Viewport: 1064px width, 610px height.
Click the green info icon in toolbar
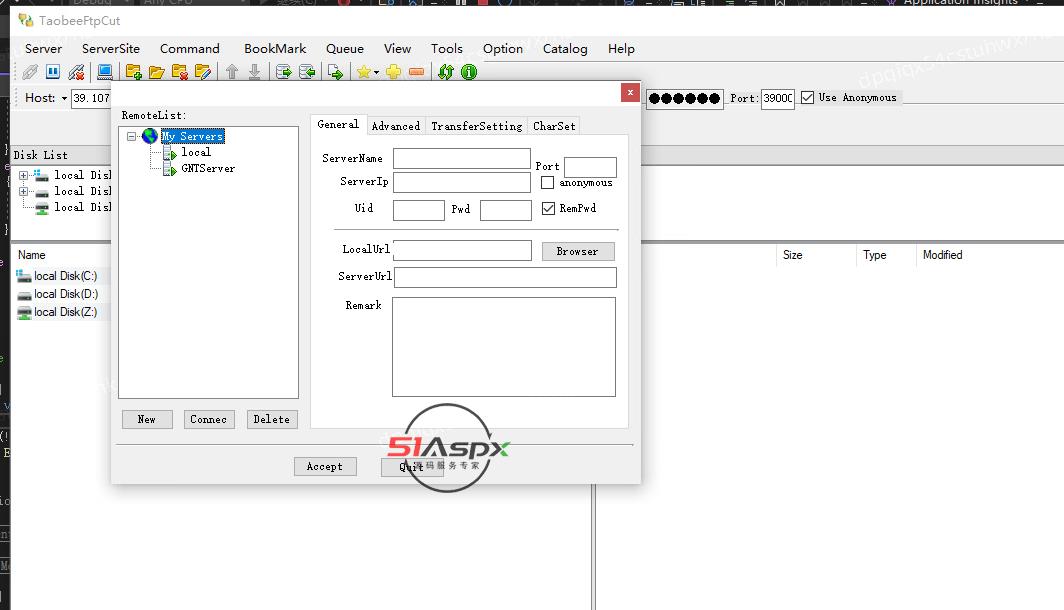[x=469, y=72]
